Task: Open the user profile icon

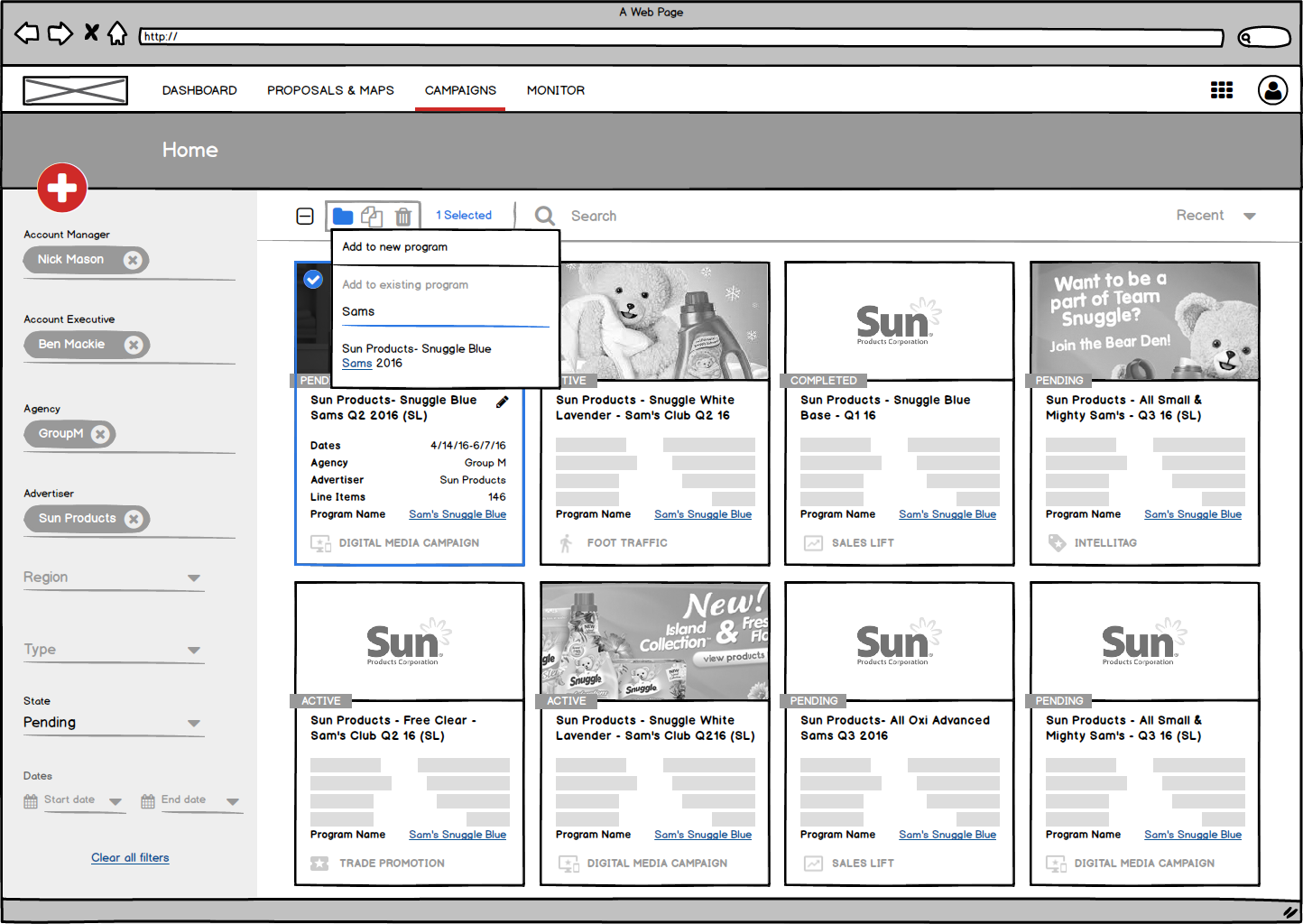Action: coord(1272,90)
